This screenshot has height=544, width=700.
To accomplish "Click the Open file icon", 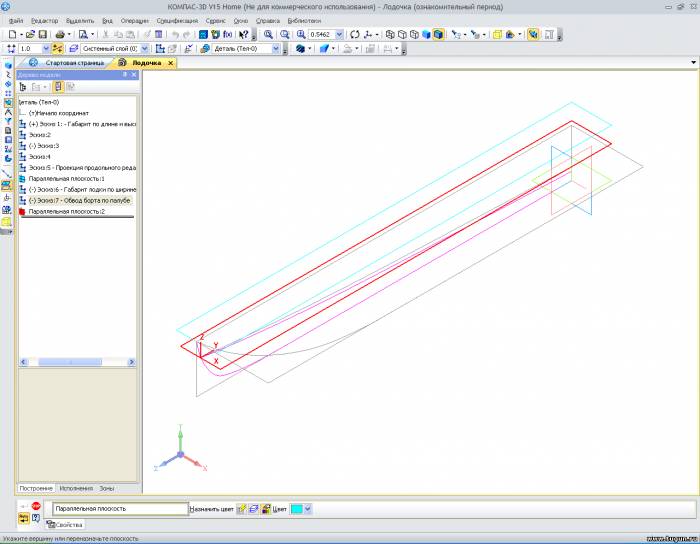I will [30, 34].
